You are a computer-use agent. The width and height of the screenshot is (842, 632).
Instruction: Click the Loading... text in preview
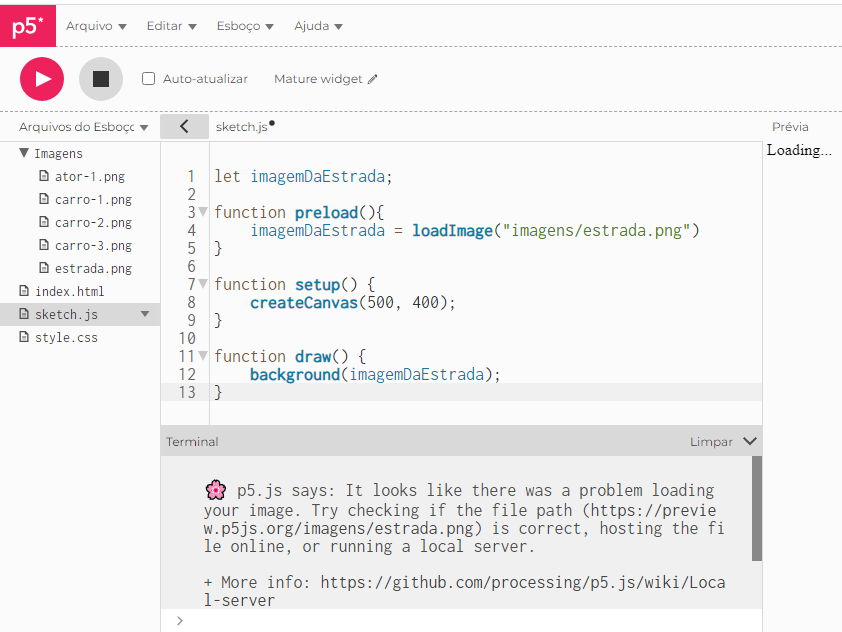point(799,150)
